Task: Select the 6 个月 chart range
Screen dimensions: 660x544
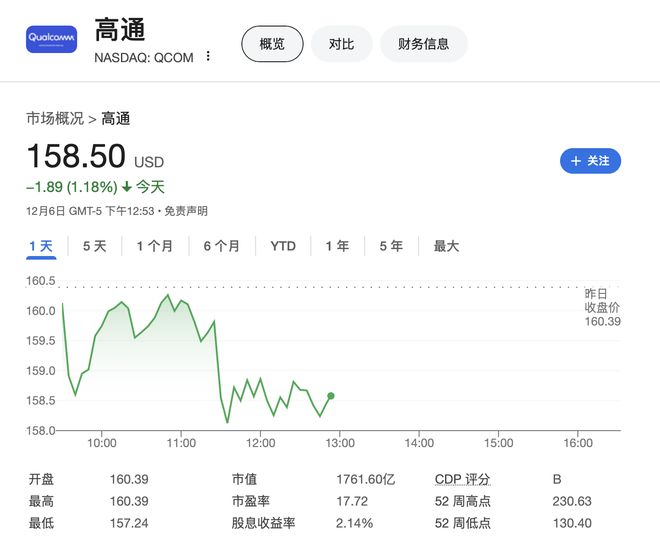Action: pyautogui.click(x=221, y=246)
